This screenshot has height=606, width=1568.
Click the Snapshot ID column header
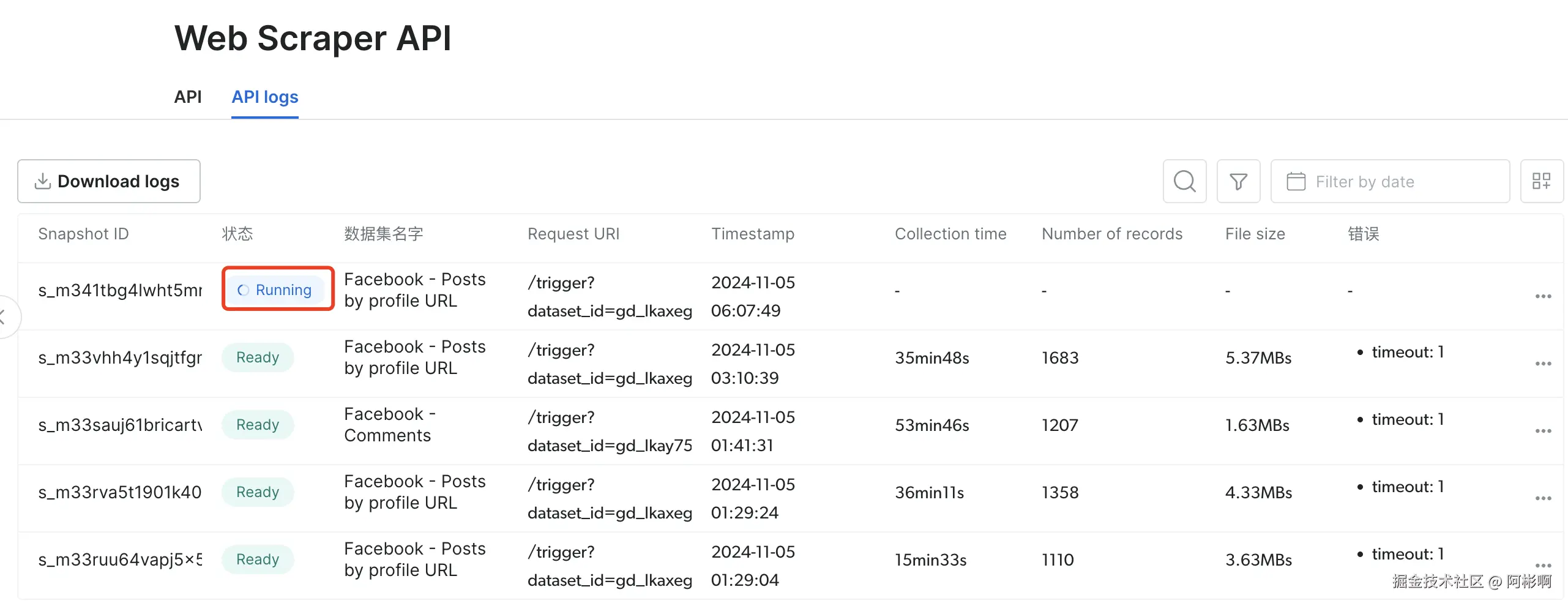coord(83,234)
